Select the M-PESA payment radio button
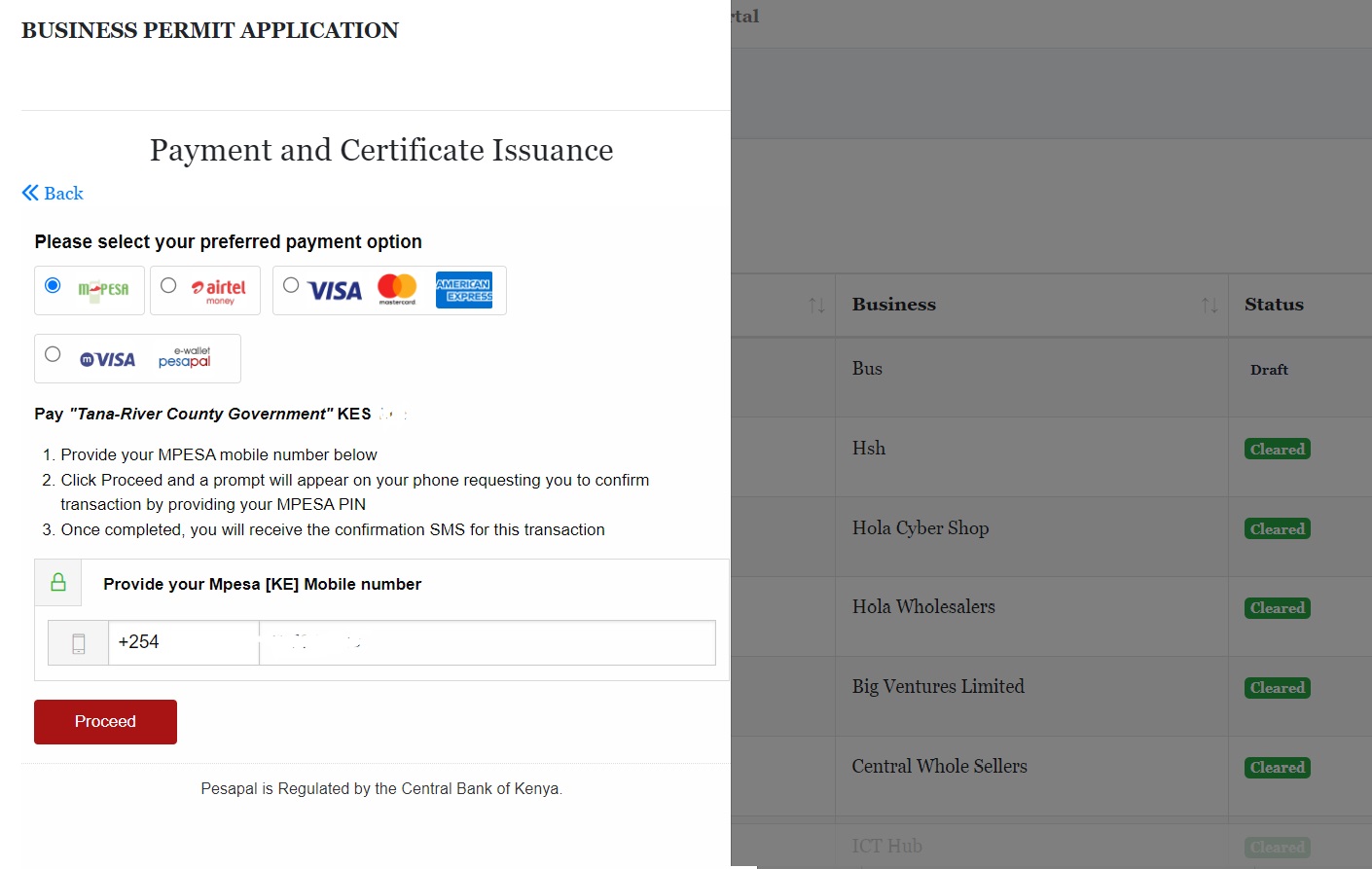 [x=54, y=285]
